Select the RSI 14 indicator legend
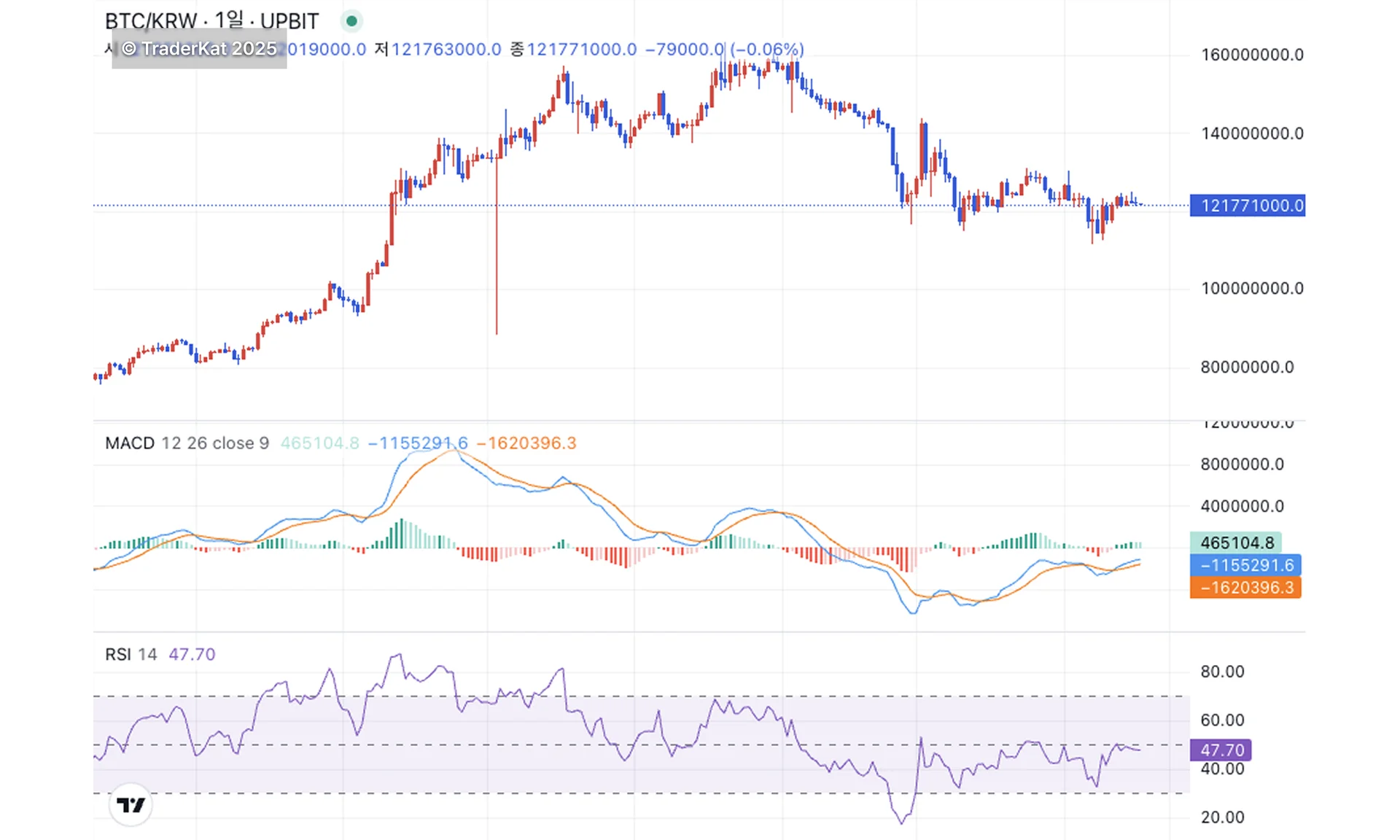The height and width of the screenshot is (840, 1400). coord(131,654)
